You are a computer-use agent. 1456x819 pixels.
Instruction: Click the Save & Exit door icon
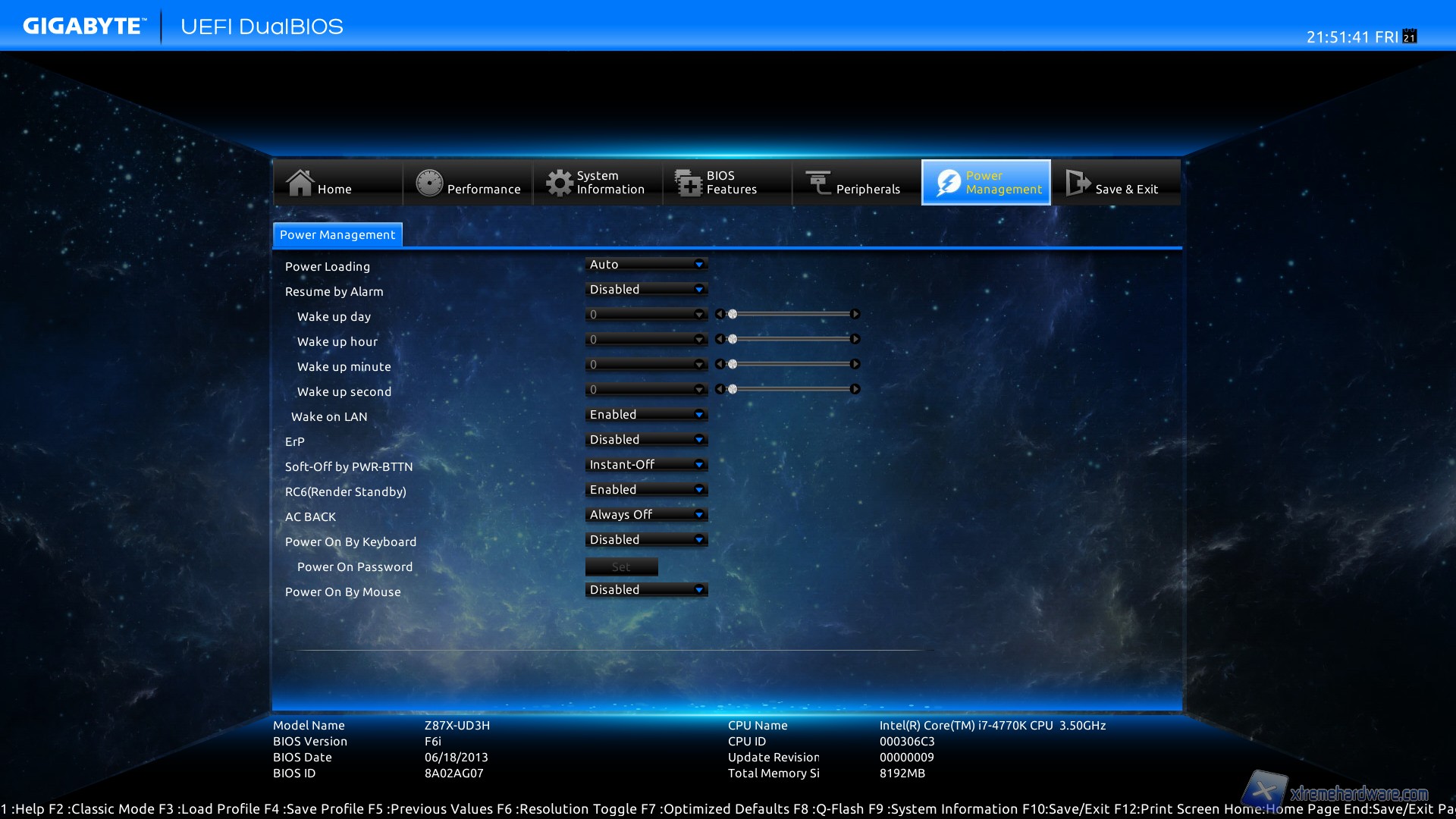1078,183
